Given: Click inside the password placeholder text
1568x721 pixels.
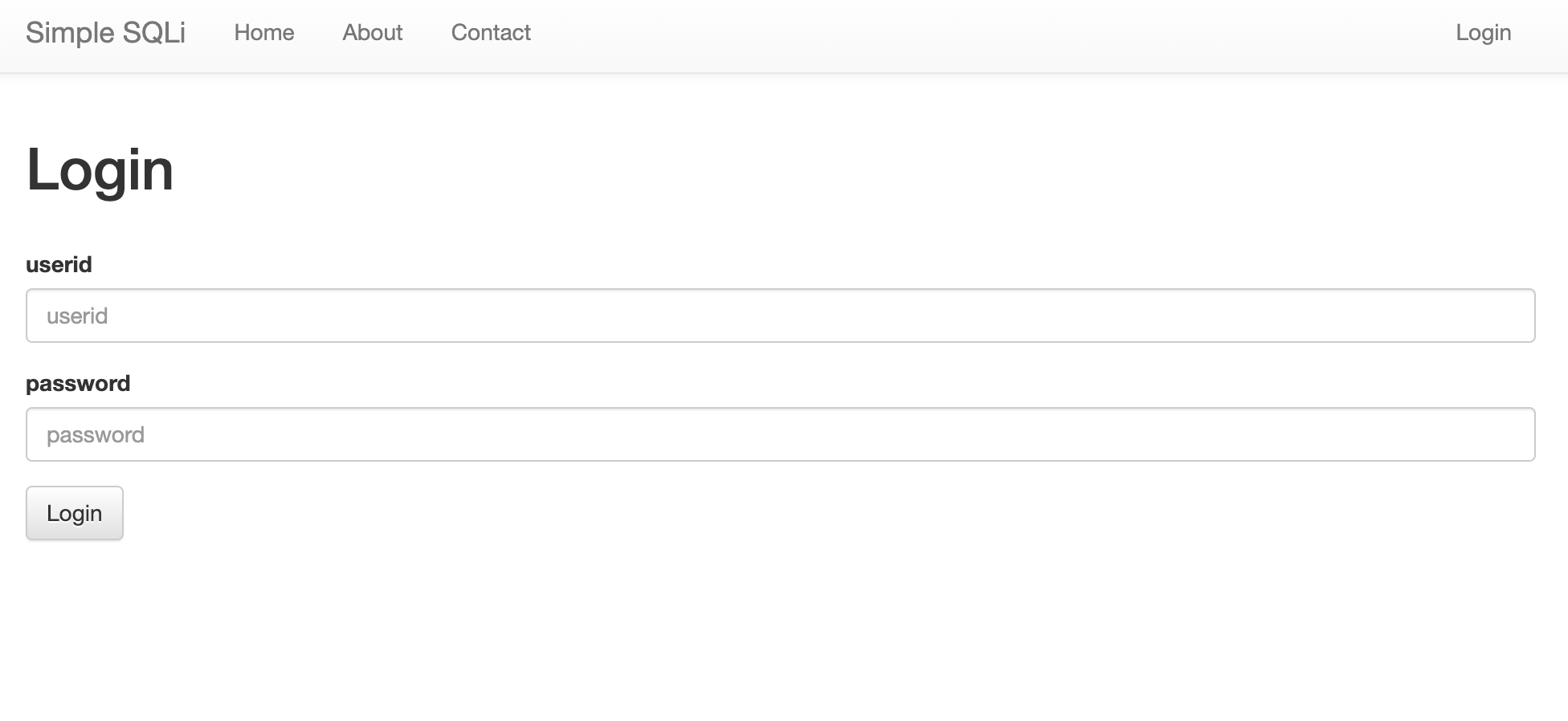Looking at the screenshot, I should click(96, 435).
